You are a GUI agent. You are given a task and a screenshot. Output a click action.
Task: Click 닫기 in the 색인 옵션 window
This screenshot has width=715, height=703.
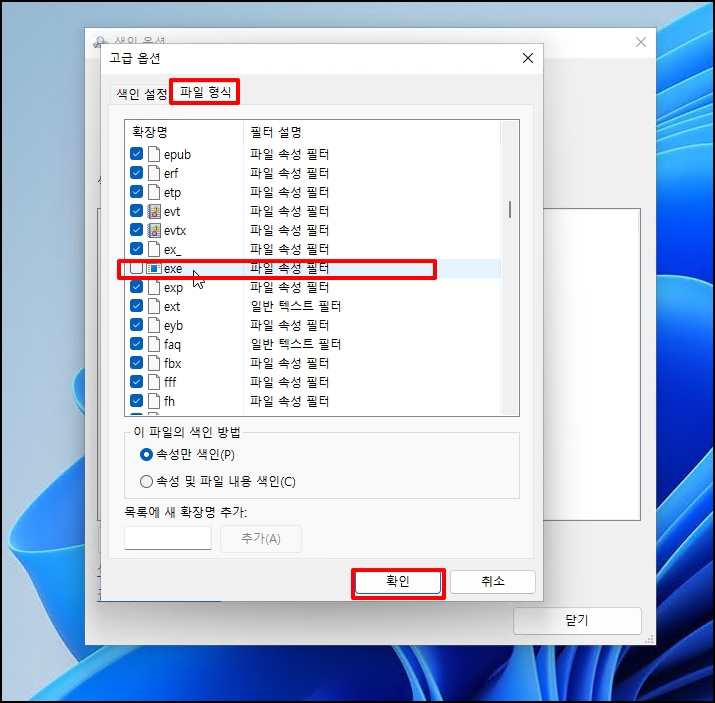click(x=577, y=620)
